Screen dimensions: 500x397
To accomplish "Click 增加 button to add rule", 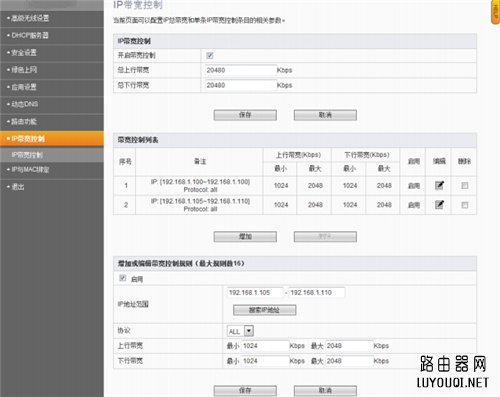I will pyautogui.click(x=245, y=237).
